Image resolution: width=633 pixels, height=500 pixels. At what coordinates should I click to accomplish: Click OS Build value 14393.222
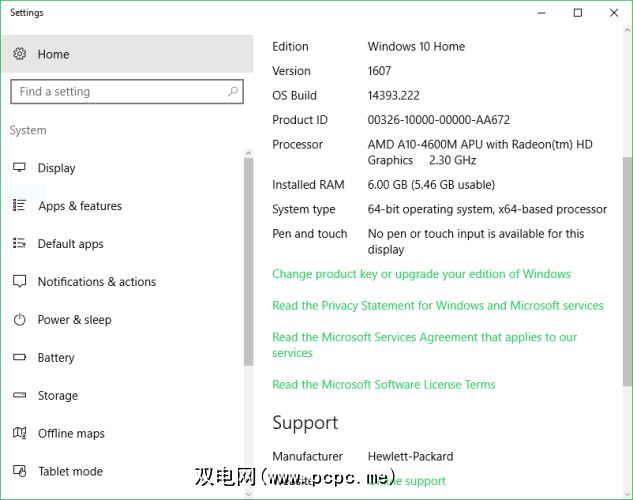[x=394, y=96]
